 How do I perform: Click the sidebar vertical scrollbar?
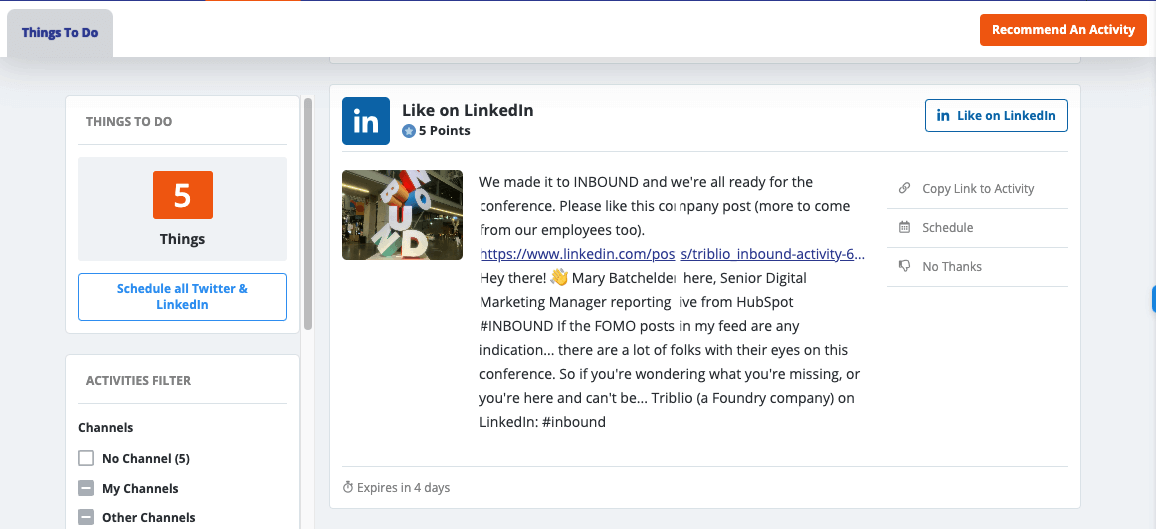(308, 214)
